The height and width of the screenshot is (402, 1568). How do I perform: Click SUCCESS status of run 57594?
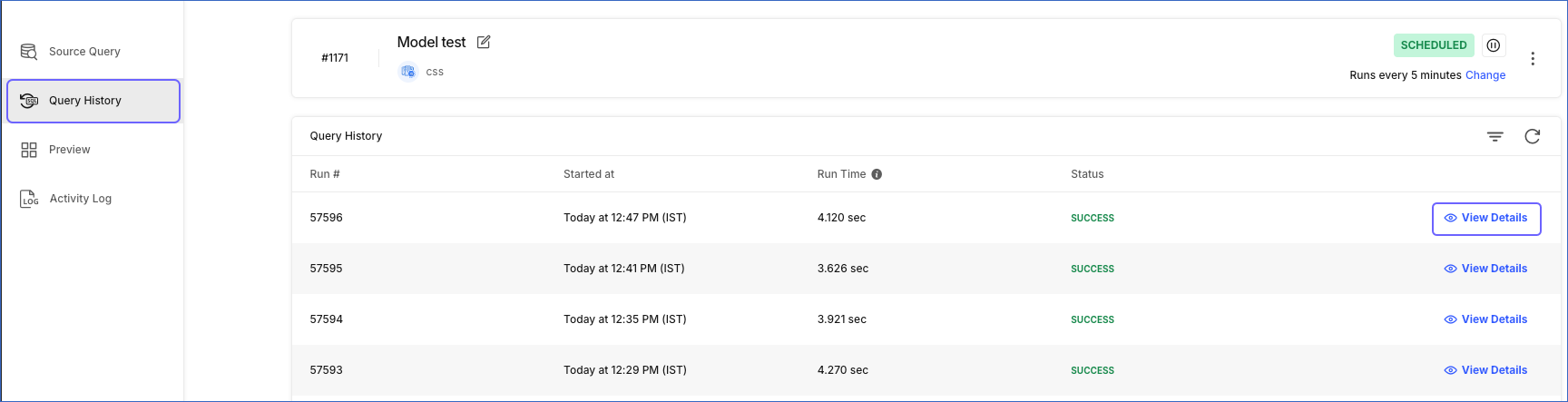click(x=1093, y=320)
